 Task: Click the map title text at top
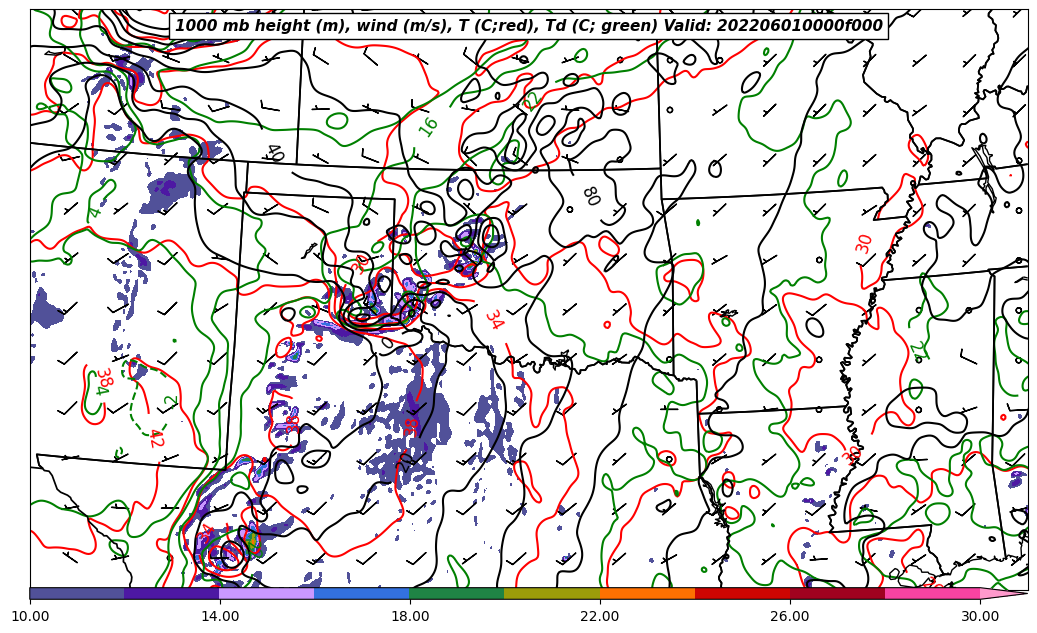click(528, 26)
